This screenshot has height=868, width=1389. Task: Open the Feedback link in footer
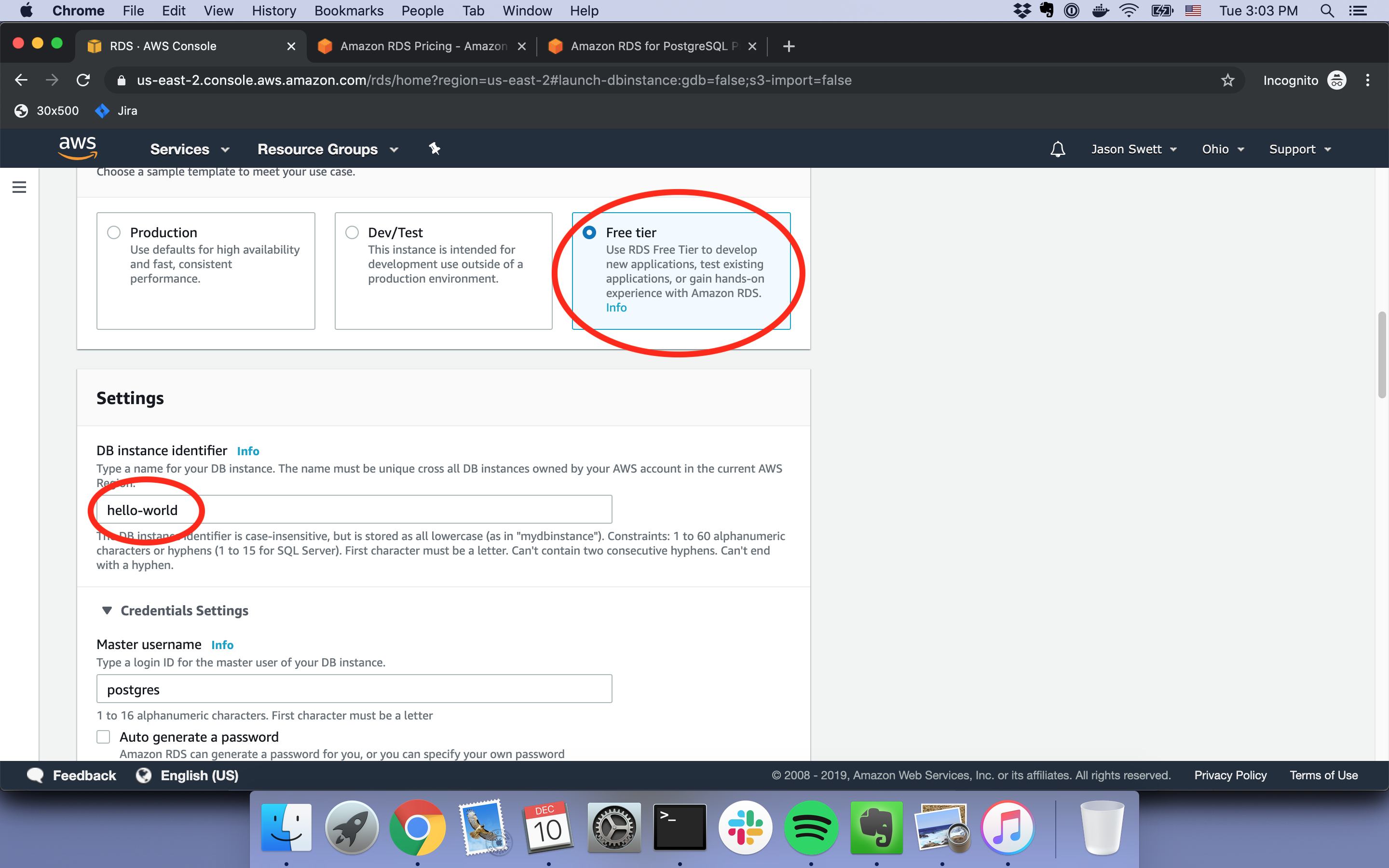point(72,775)
